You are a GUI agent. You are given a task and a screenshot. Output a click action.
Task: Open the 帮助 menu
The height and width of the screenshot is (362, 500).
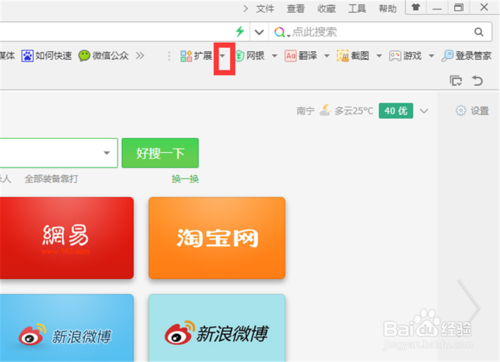388,9
